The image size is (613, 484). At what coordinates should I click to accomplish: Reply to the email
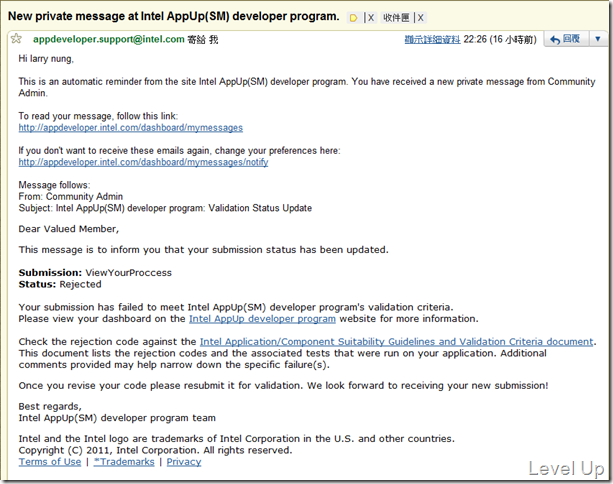click(566, 39)
